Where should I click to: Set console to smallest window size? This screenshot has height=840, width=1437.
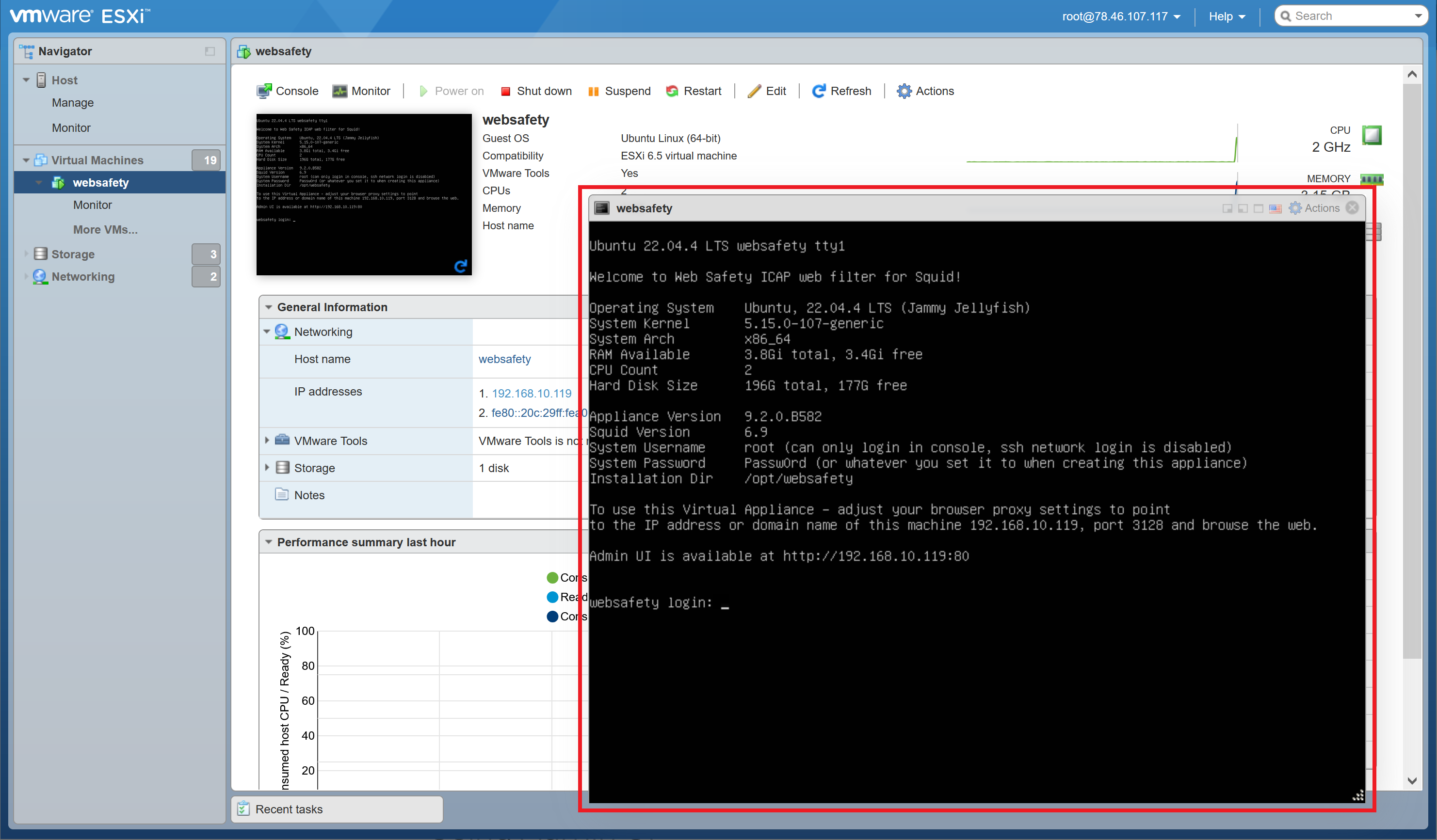pos(1227,208)
